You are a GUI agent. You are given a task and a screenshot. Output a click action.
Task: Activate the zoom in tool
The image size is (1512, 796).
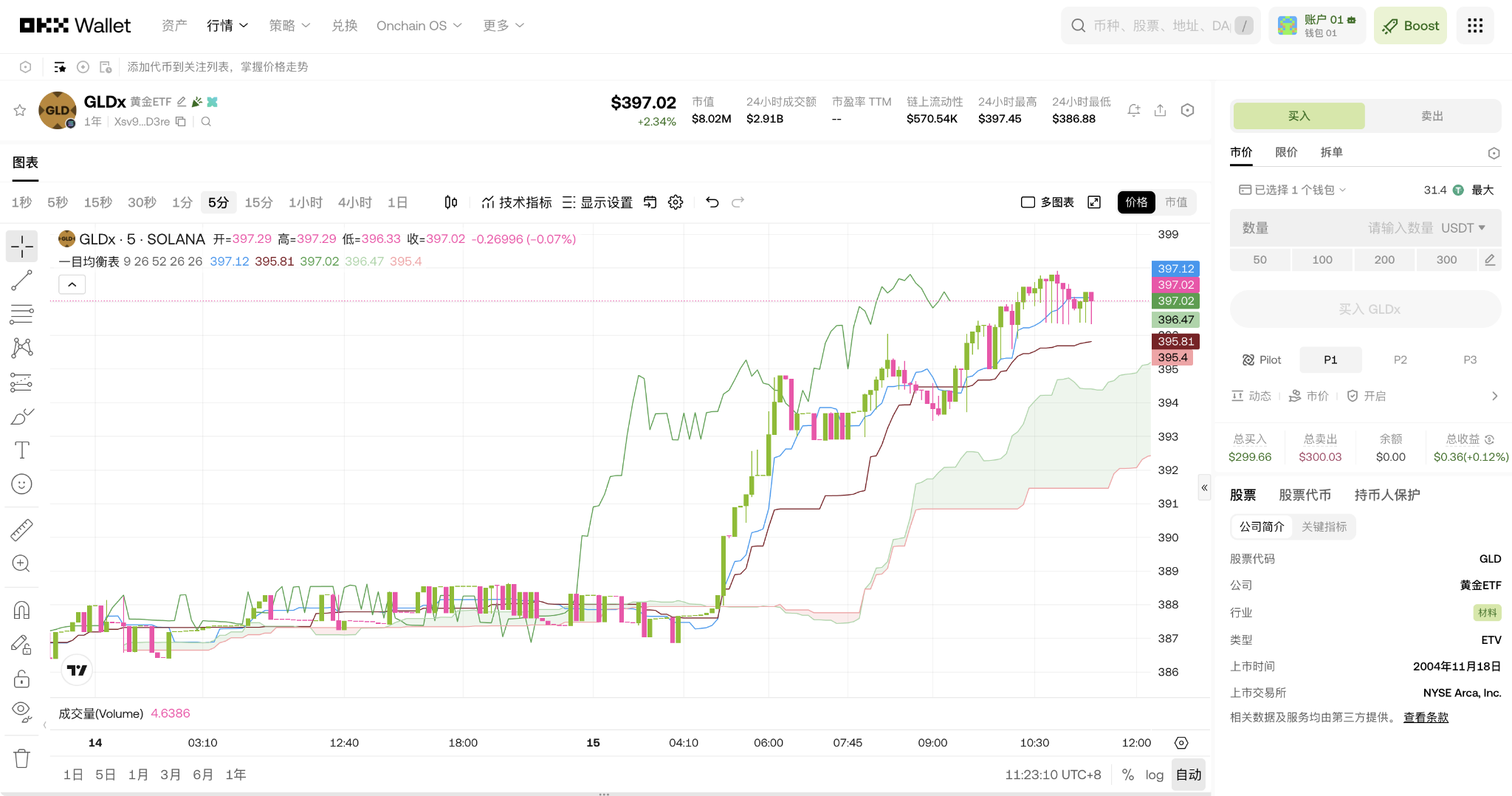tap(22, 563)
